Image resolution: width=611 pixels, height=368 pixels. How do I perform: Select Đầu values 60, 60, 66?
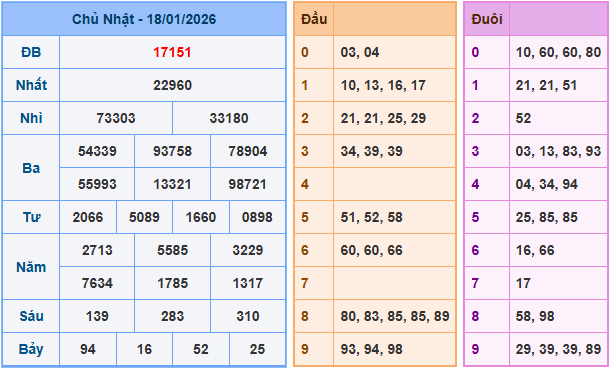click(x=371, y=250)
